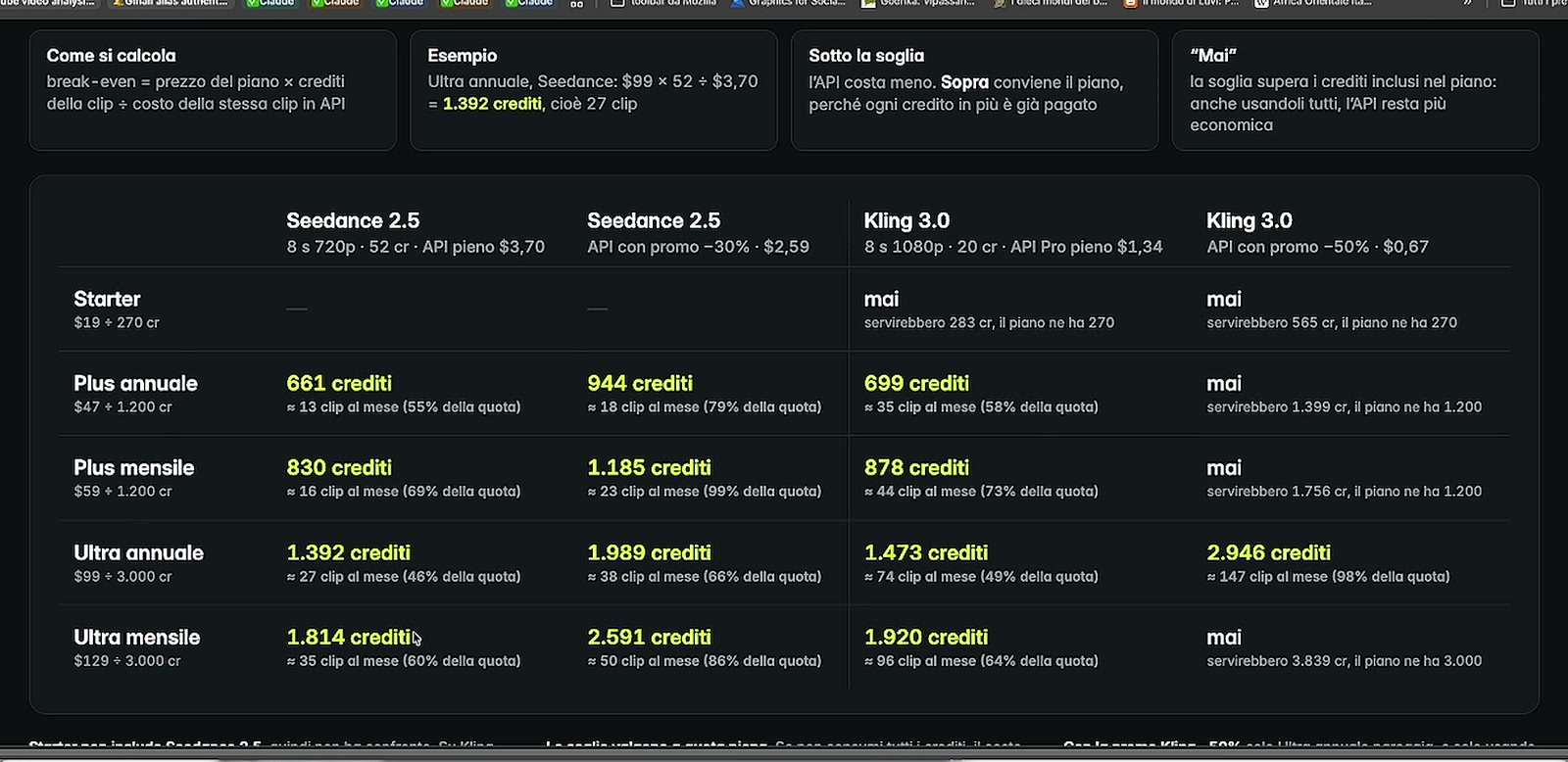Click the "2.946 crediti" cell

pos(1268,552)
